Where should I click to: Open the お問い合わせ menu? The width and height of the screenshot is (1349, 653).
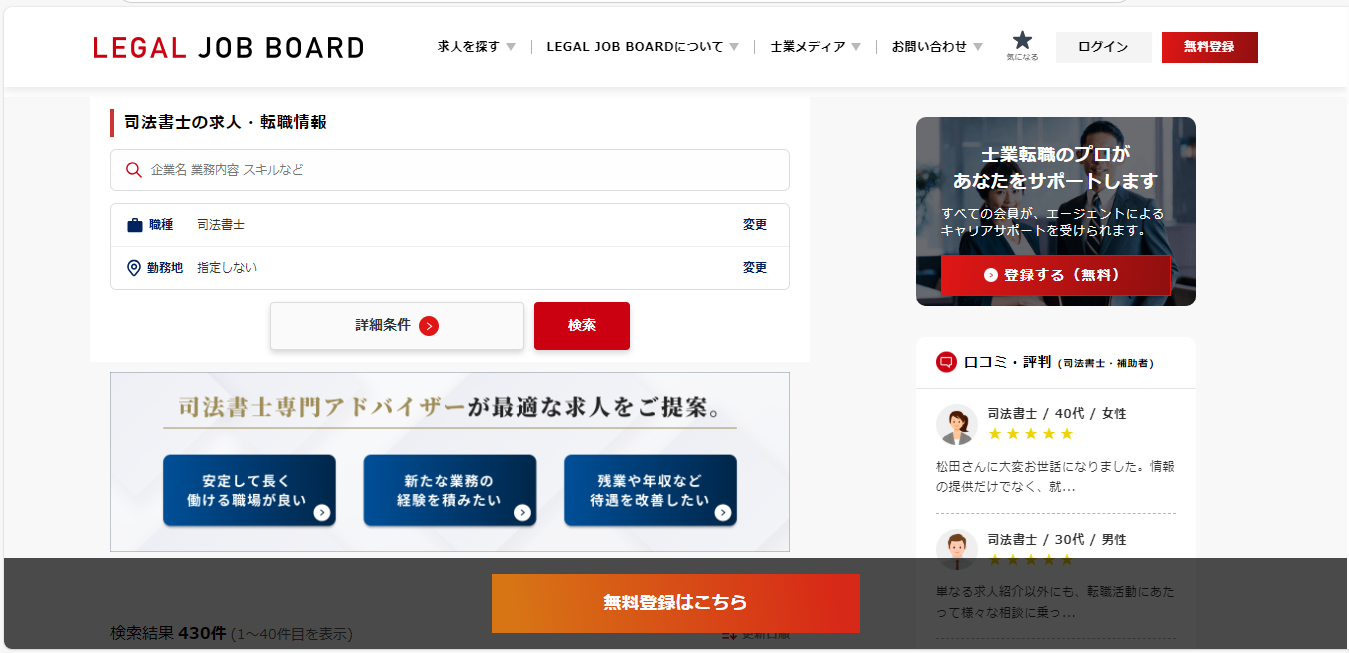coord(937,47)
